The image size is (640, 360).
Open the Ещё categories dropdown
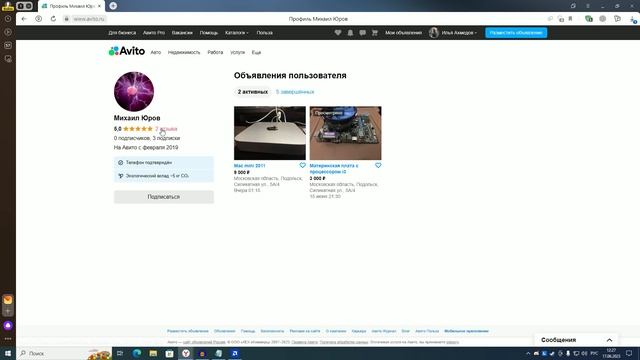tap(256, 53)
